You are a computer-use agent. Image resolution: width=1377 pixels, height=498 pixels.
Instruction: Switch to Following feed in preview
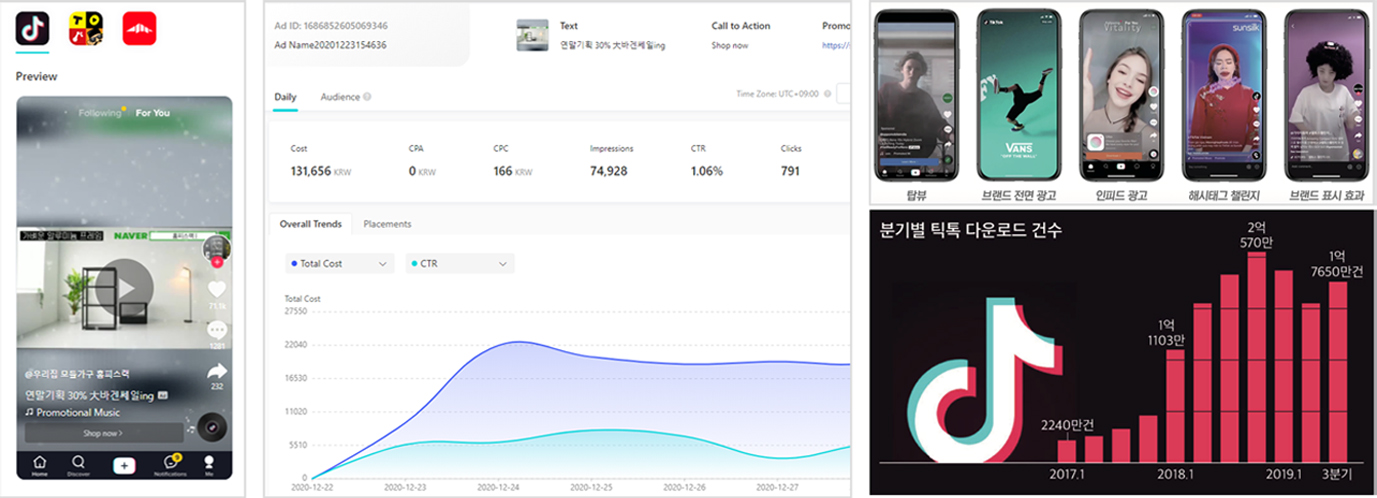(100, 113)
